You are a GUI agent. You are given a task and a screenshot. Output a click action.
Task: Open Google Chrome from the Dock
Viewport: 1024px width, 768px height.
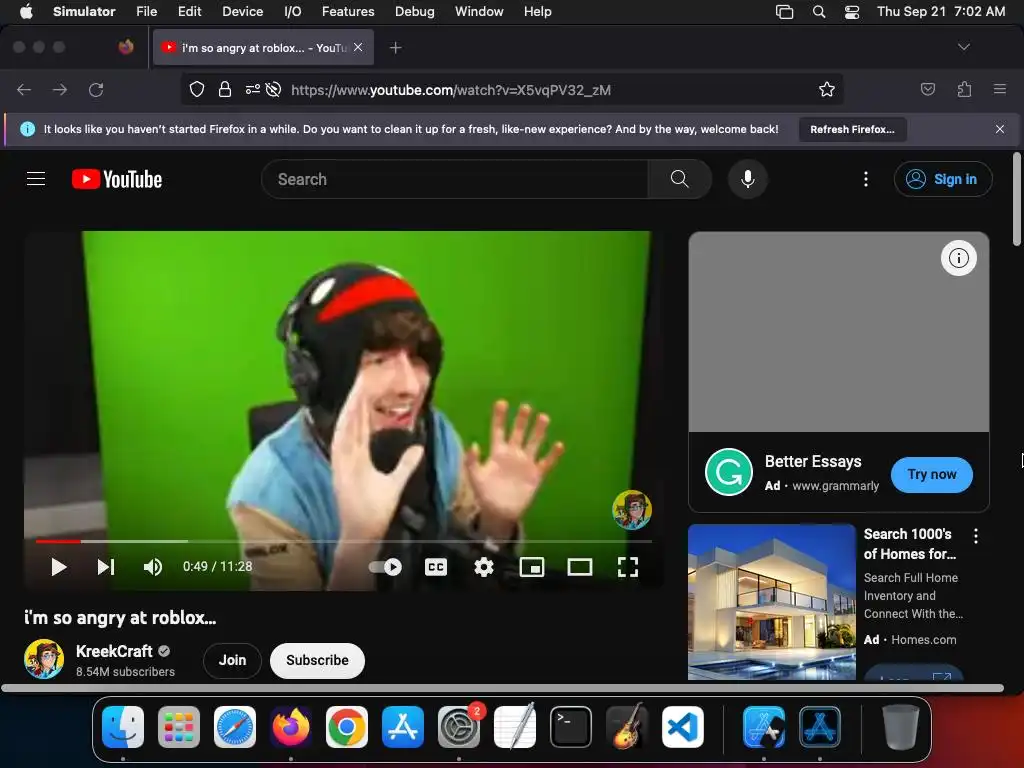347,727
